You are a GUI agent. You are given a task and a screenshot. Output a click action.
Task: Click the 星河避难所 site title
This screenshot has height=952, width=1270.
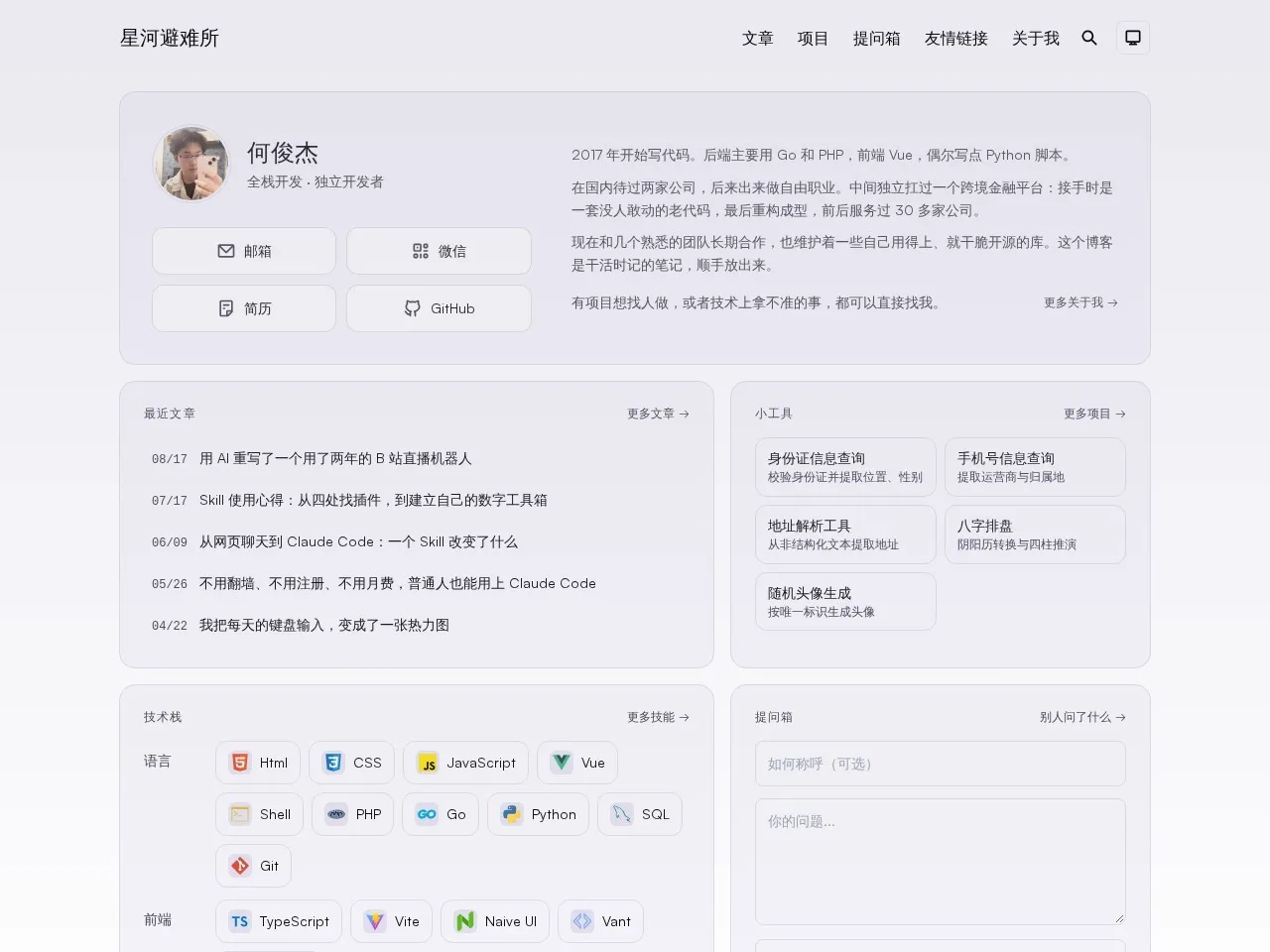(x=170, y=38)
